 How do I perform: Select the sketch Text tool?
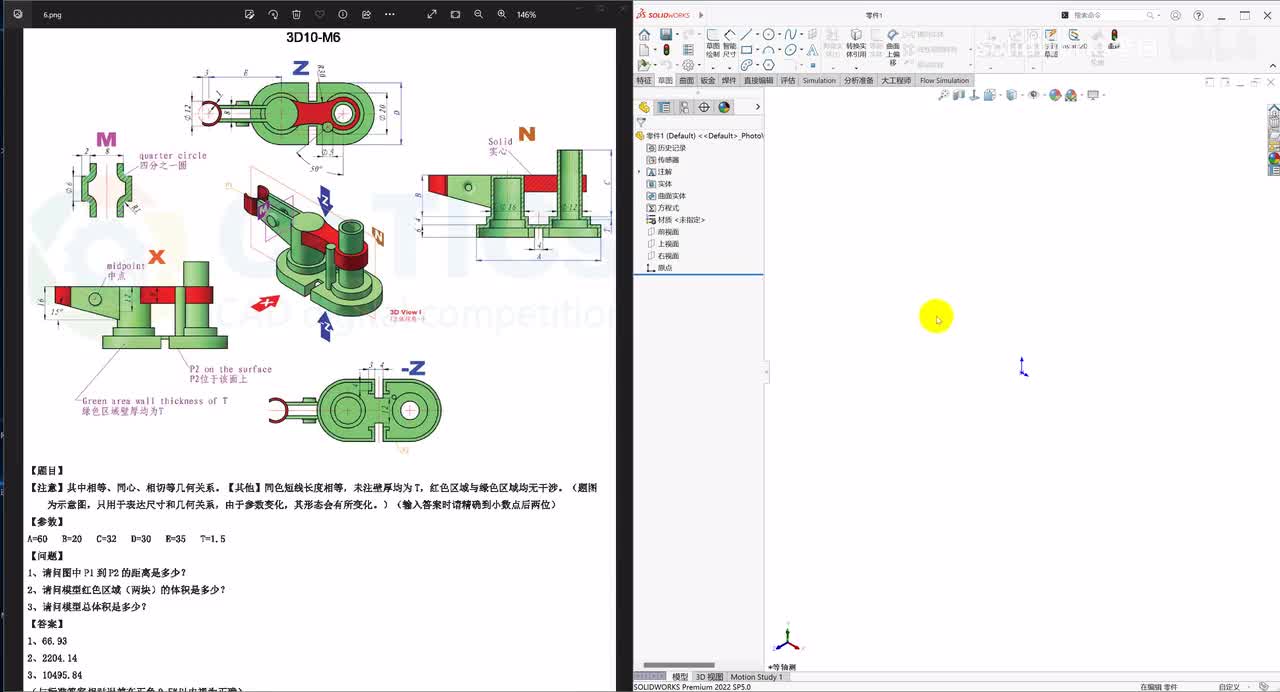point(812,49)
